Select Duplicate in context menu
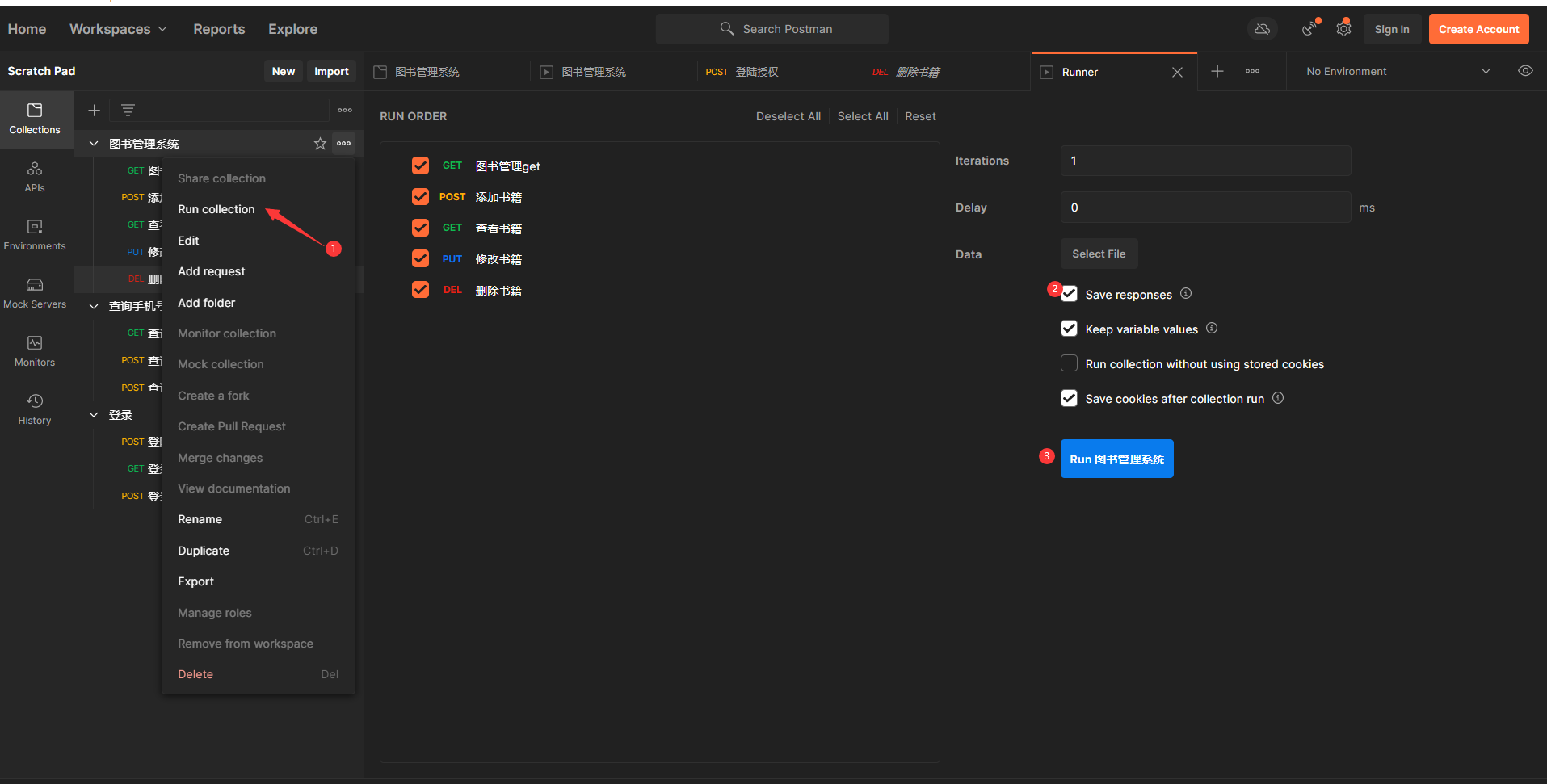Image resolution: width=1547 pixels, height=784 pixels. [x=259, y=551]
